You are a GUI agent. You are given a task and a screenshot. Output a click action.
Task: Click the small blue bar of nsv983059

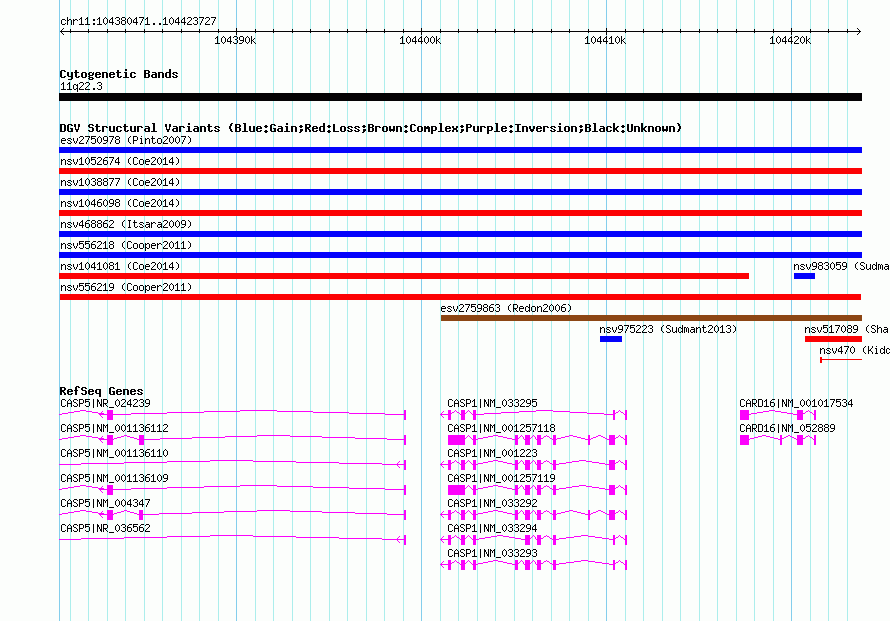804,276
